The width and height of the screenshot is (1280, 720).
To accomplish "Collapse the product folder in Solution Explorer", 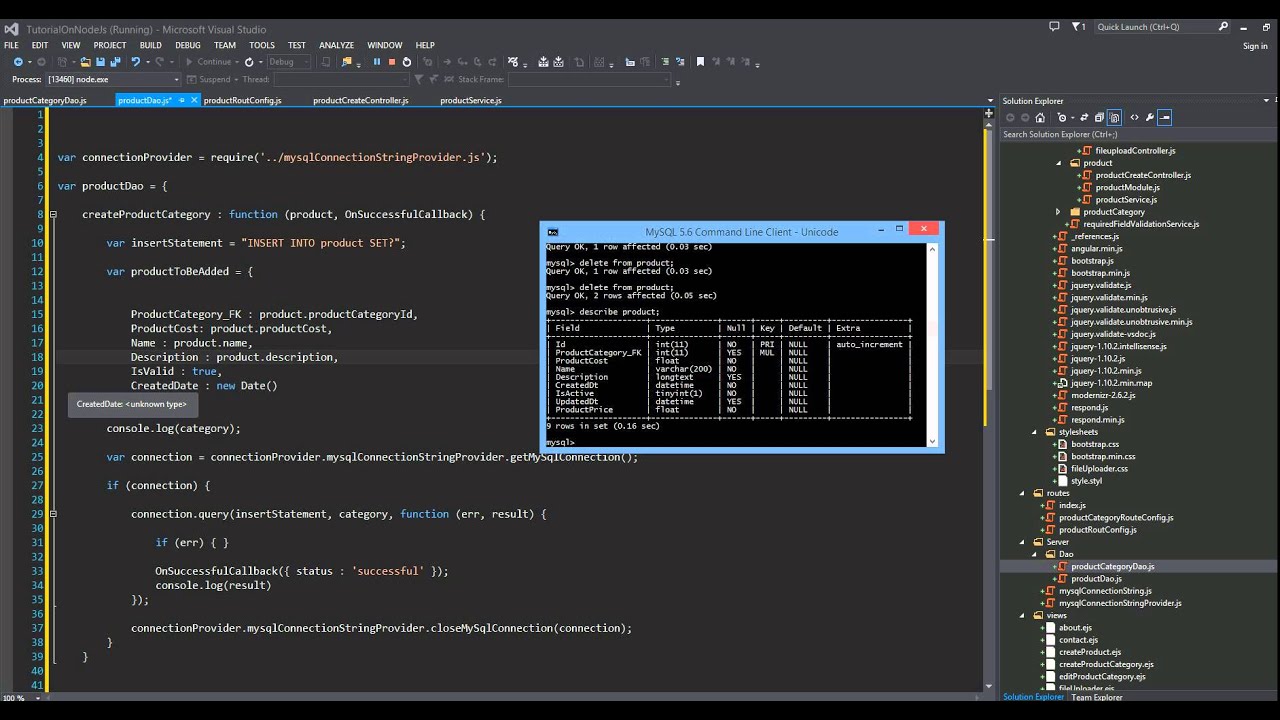I will pos(1059,163).
